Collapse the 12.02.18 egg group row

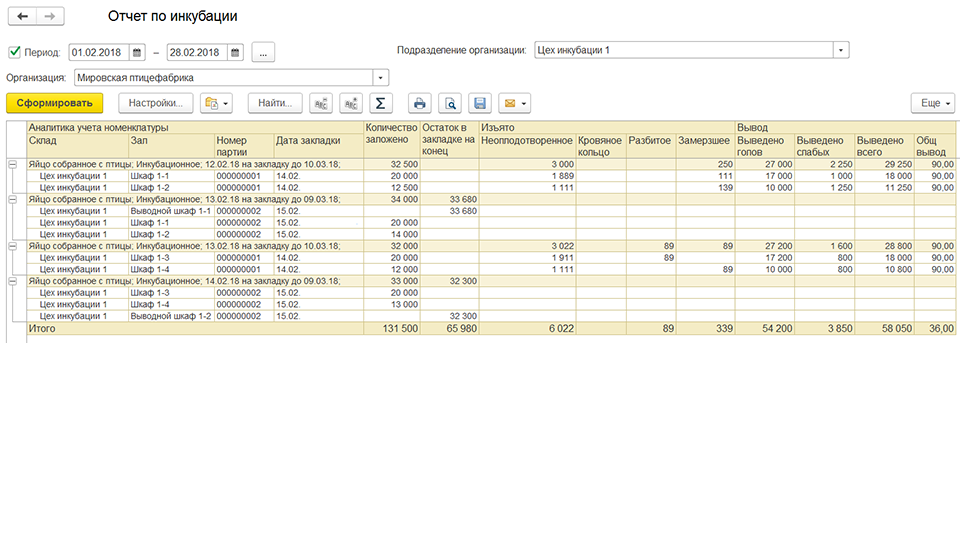tap(12, 165)
